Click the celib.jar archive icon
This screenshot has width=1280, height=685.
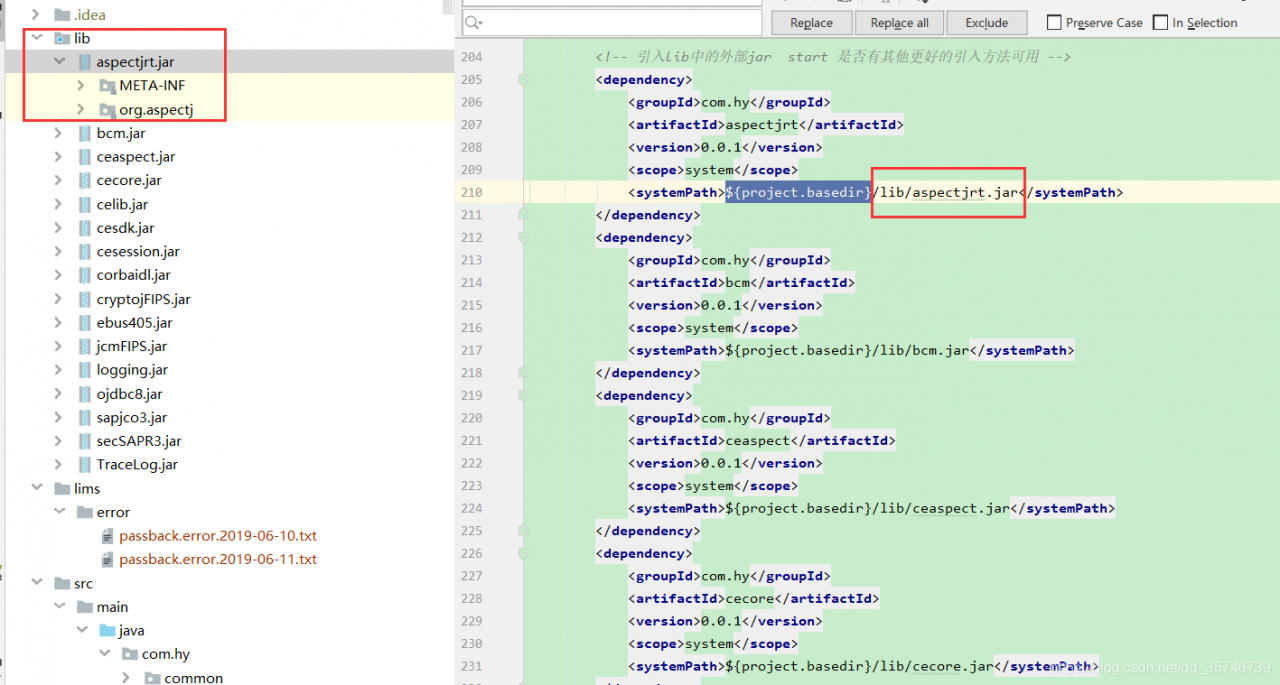point(85,204)
